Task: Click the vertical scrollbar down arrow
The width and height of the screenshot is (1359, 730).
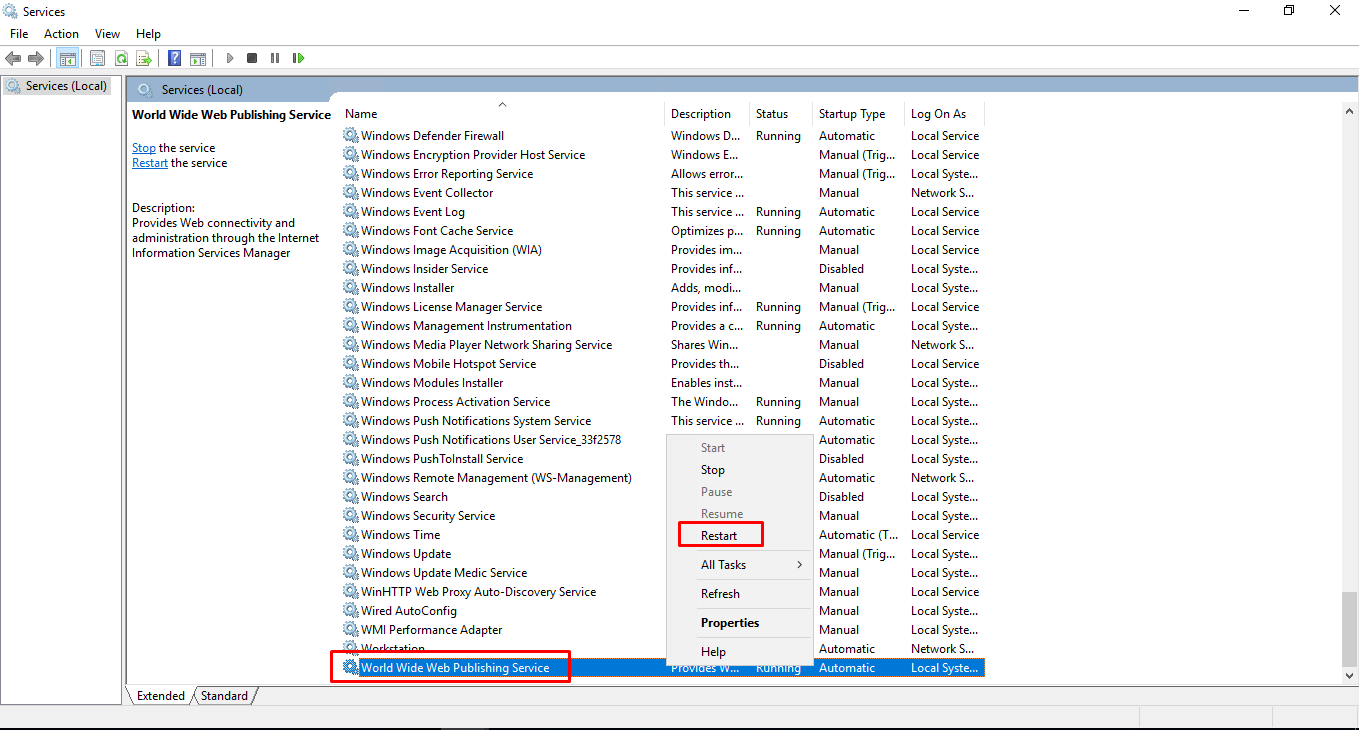Action: (1350, 676)
